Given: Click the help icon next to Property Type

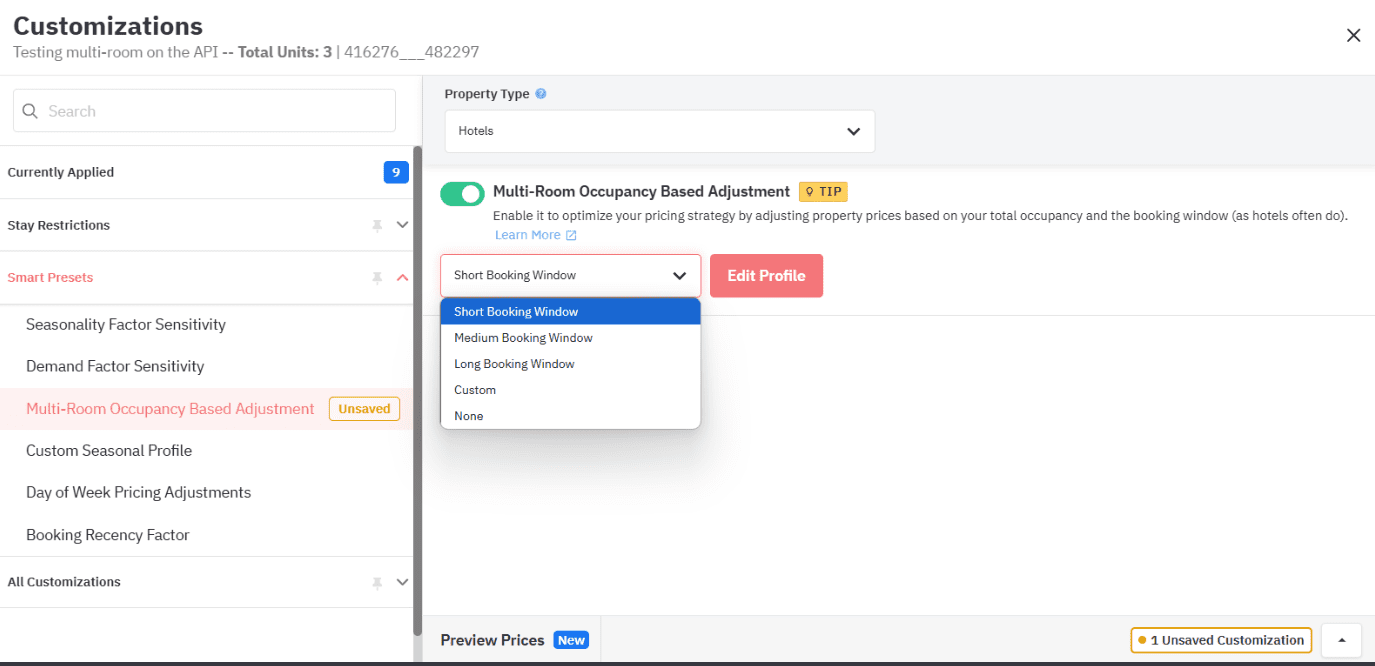Looking at the screenshot, I should tap(540, 93).
